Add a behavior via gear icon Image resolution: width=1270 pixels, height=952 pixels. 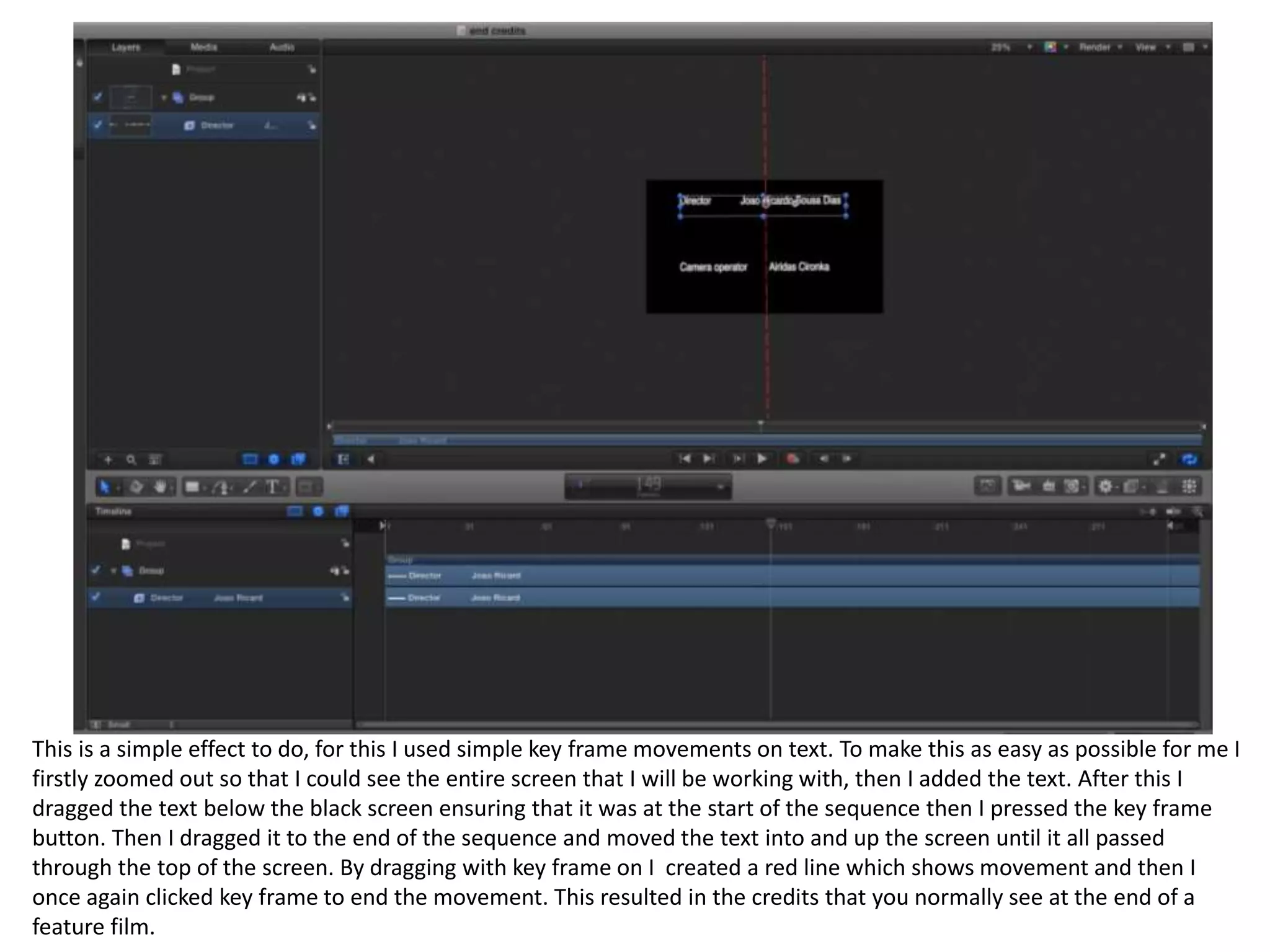point(1105,487)
